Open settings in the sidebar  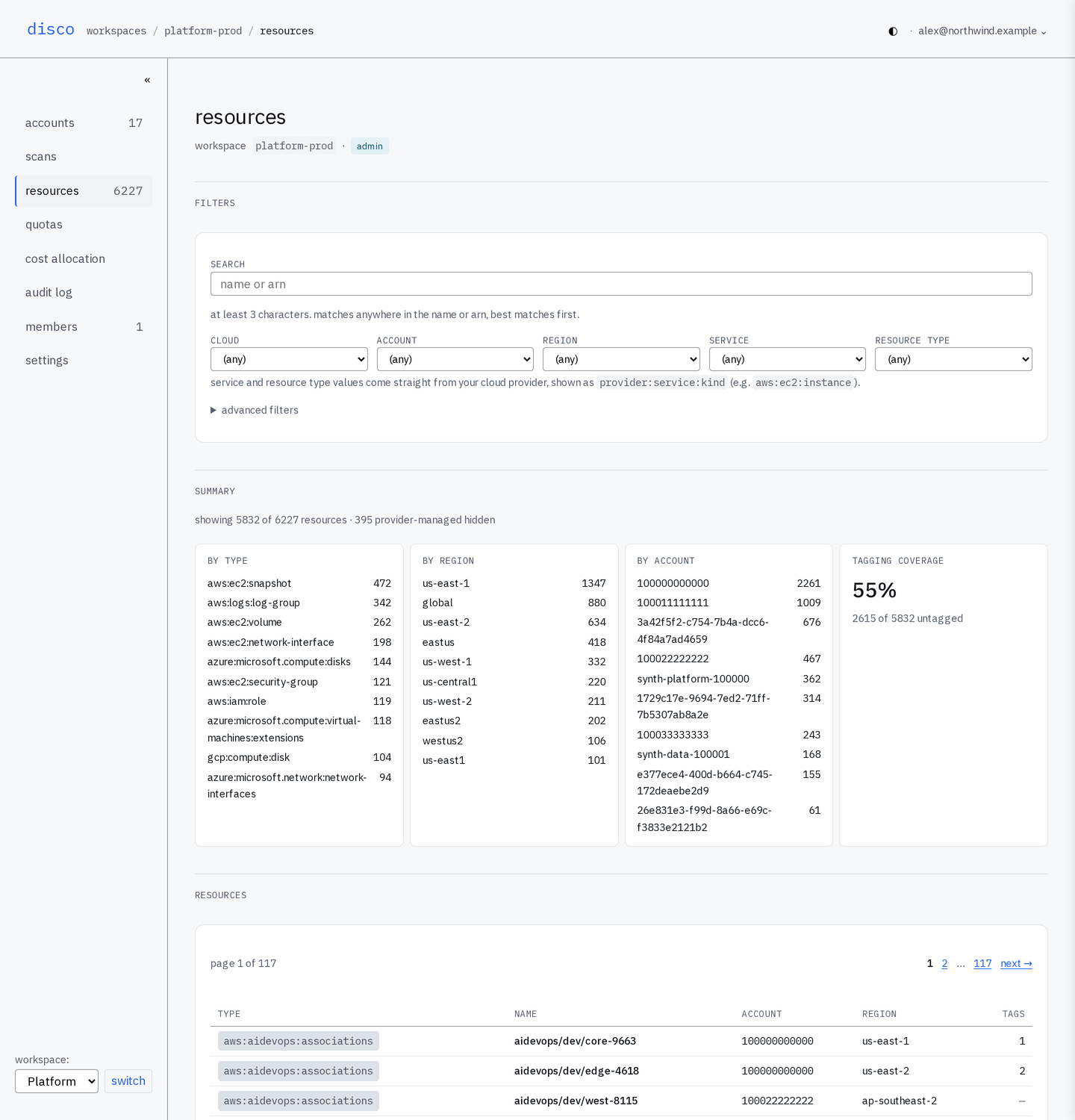point(84,361)
